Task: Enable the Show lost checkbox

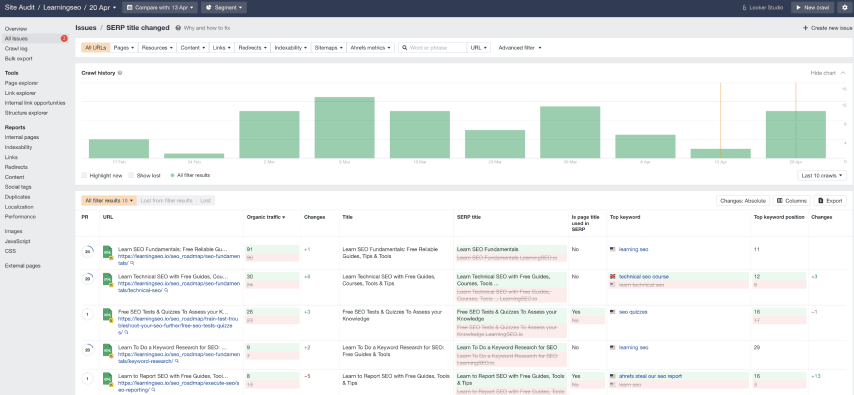Action: (x=131, y=175)
